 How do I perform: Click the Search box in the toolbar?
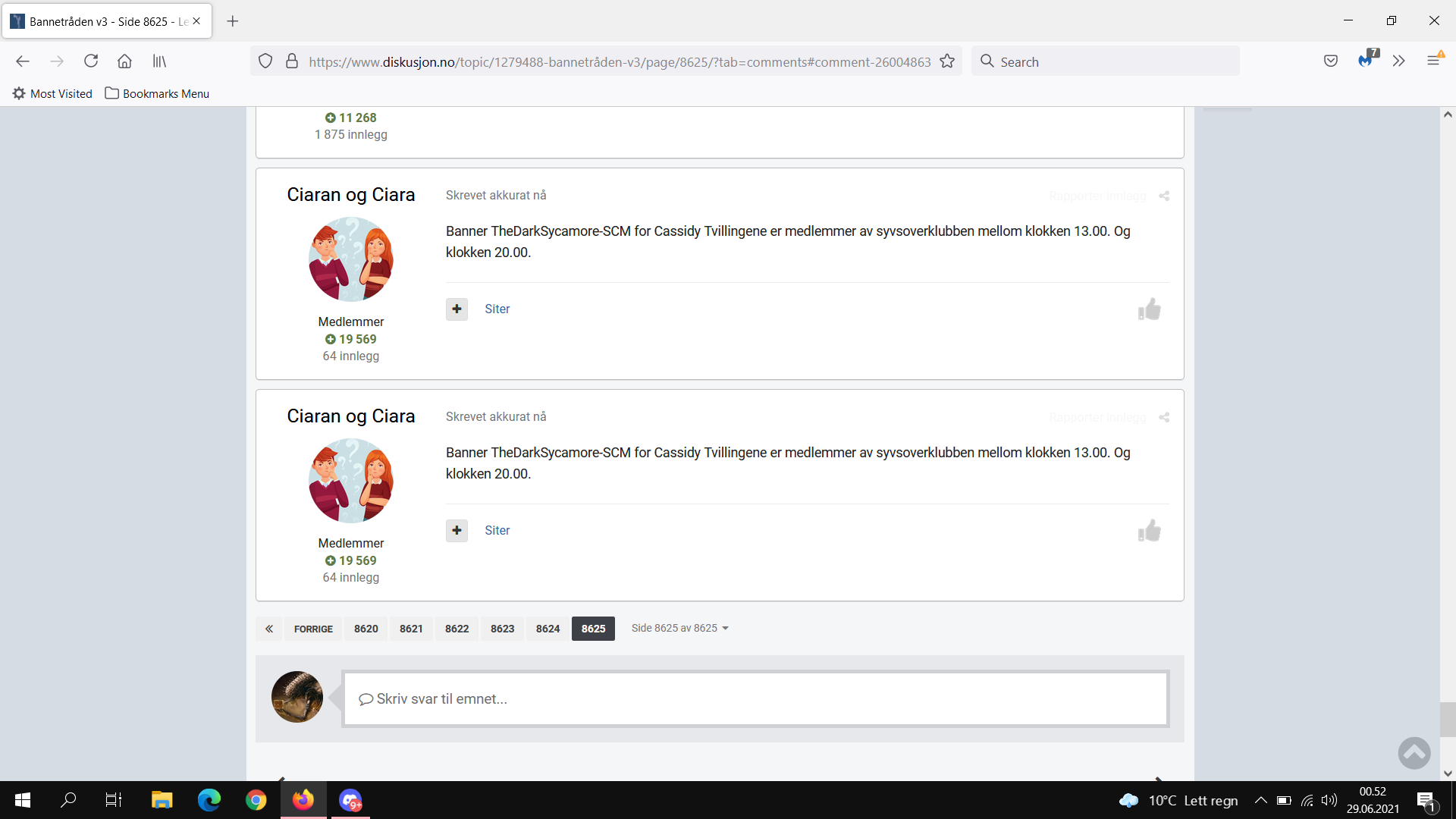tap(1106, 61)
